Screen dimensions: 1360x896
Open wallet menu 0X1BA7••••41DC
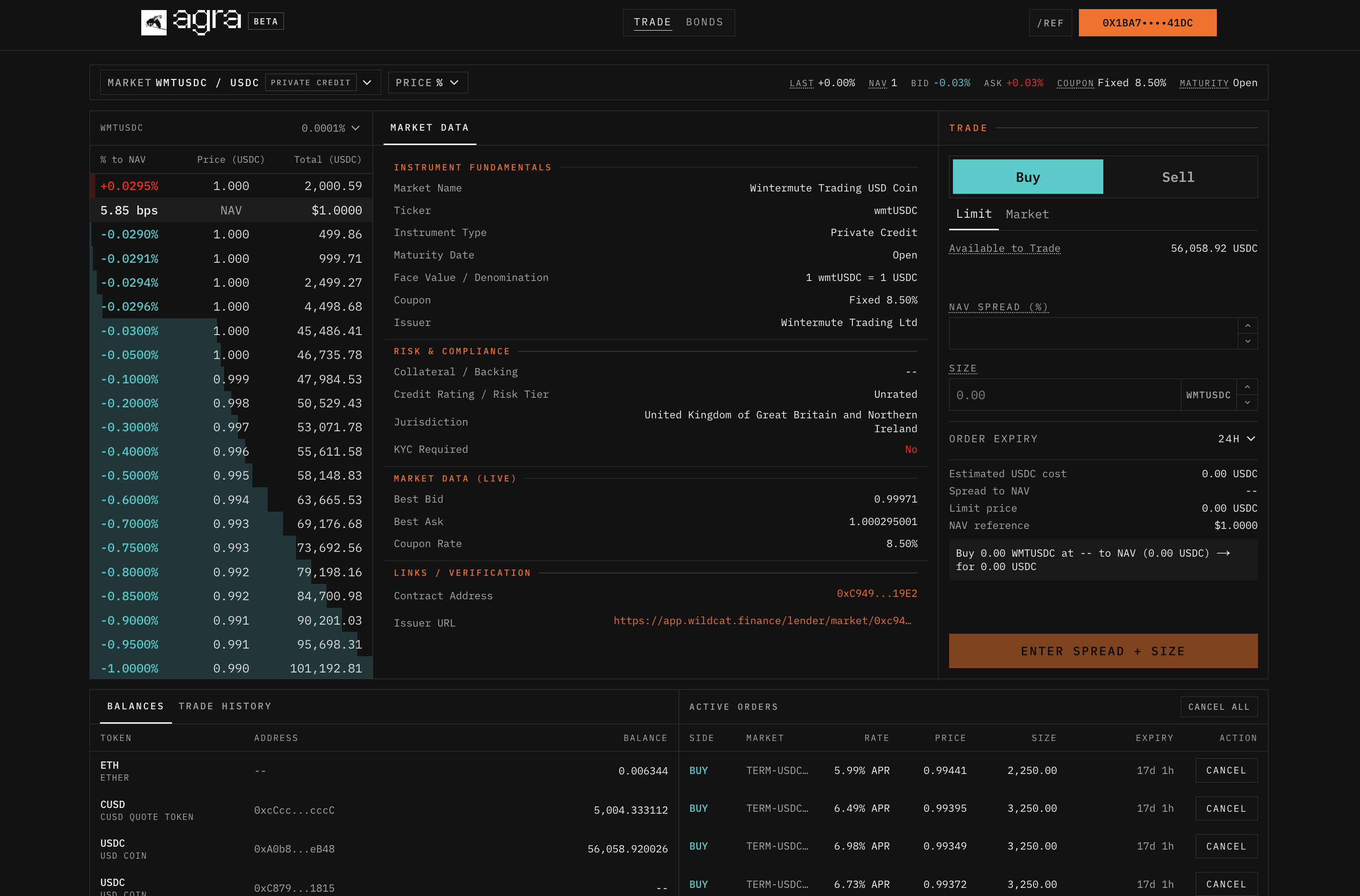click(1147, 23)
